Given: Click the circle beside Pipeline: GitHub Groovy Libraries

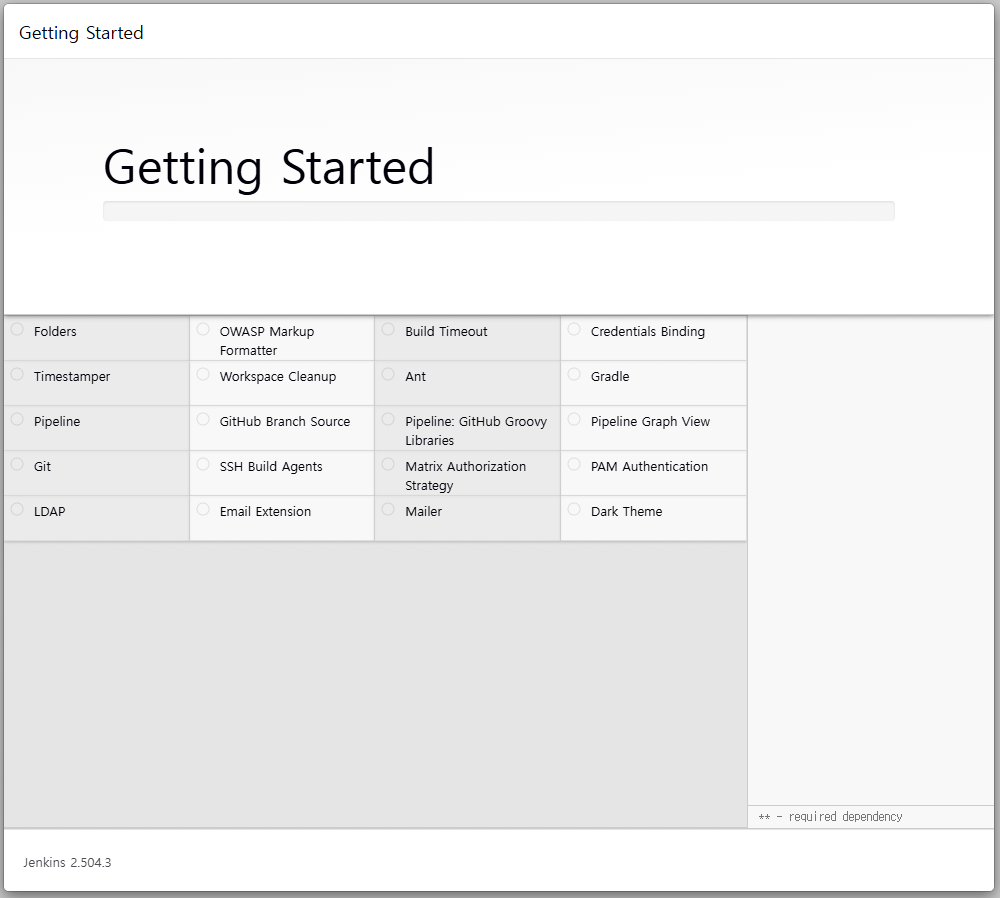Looking at the screenshot, I should click(x=388, y=419).
